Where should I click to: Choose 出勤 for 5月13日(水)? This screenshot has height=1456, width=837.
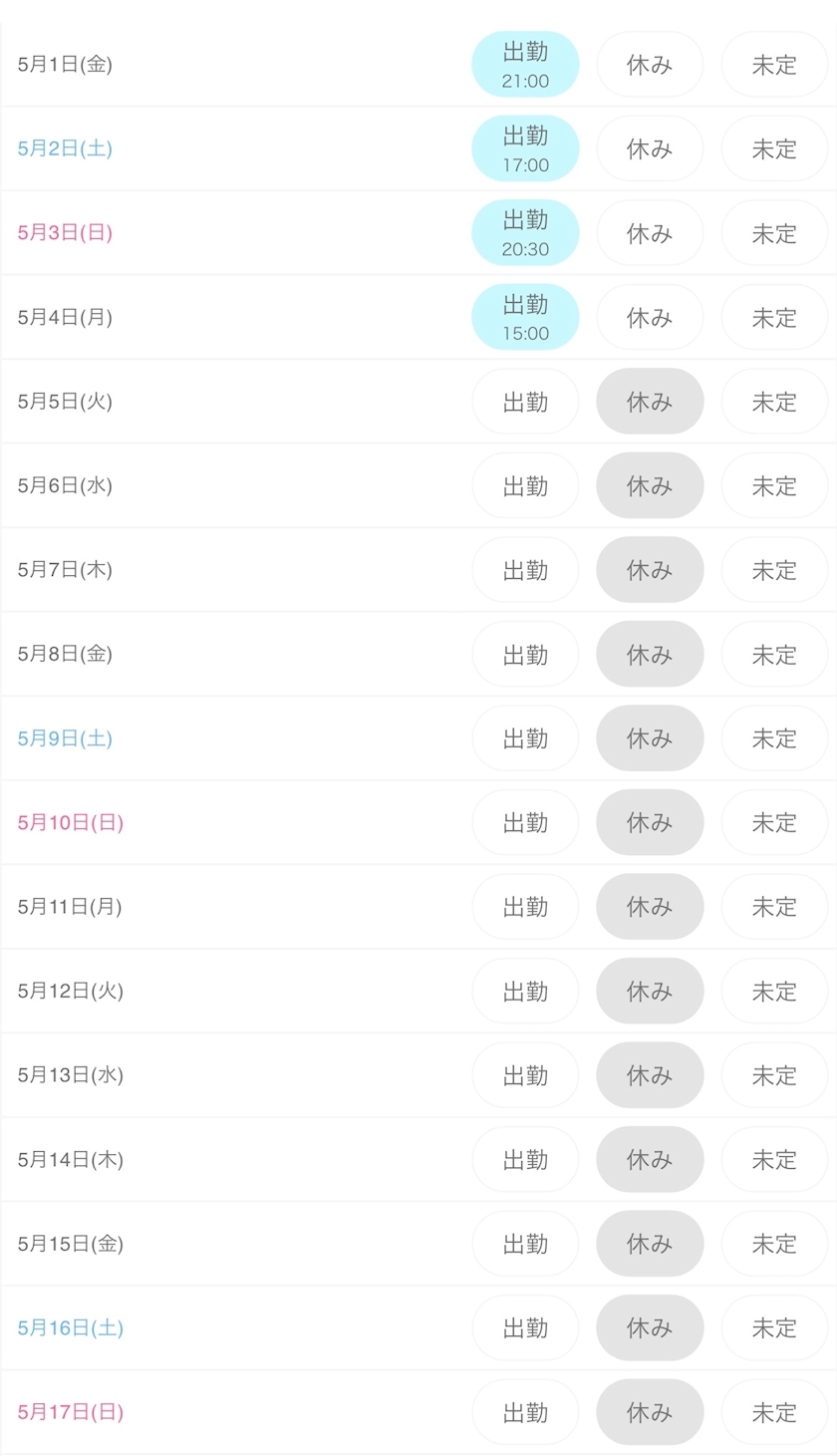[525, 1075]
